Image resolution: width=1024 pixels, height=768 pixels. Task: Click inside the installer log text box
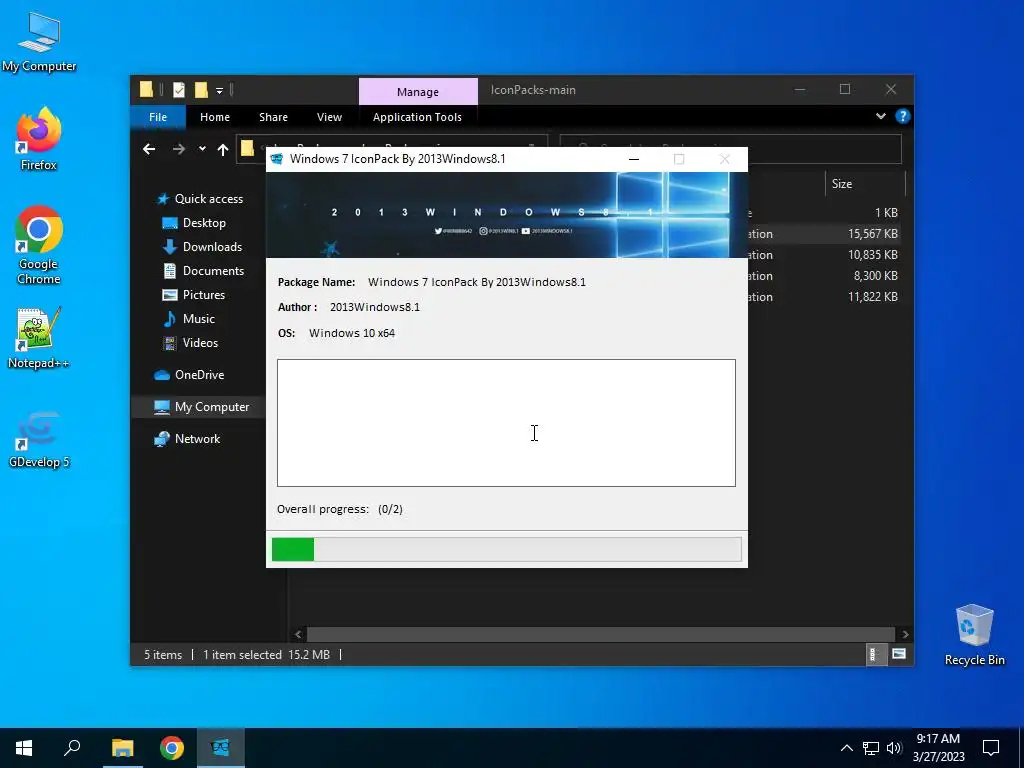506,423
